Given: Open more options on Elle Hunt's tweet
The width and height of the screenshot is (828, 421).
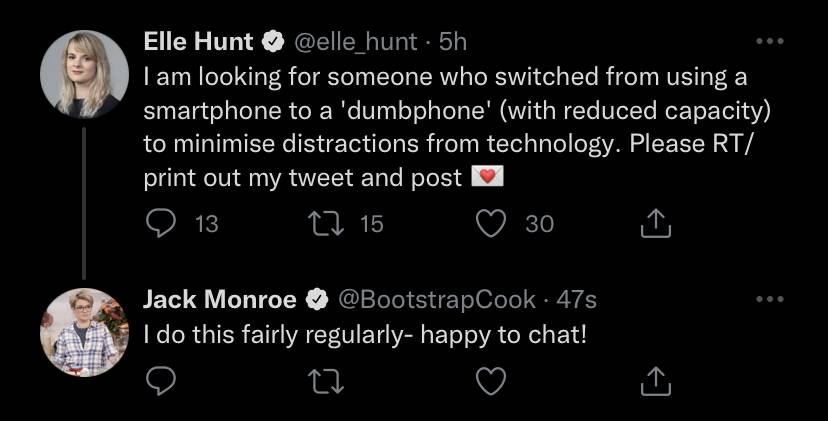Looking at the screenshot, I should pyautogui.click(x=769, y=41).
